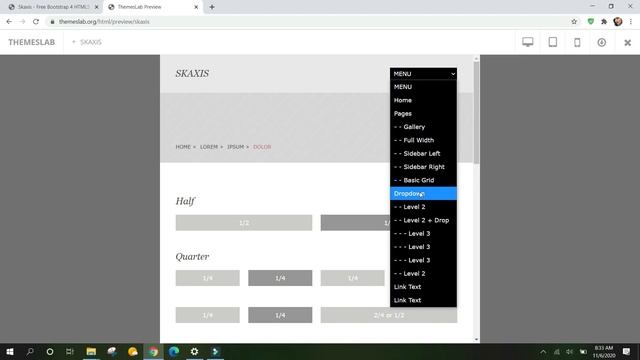
Task: Open Task View on taskbar
Action: (x=70, y=351)
